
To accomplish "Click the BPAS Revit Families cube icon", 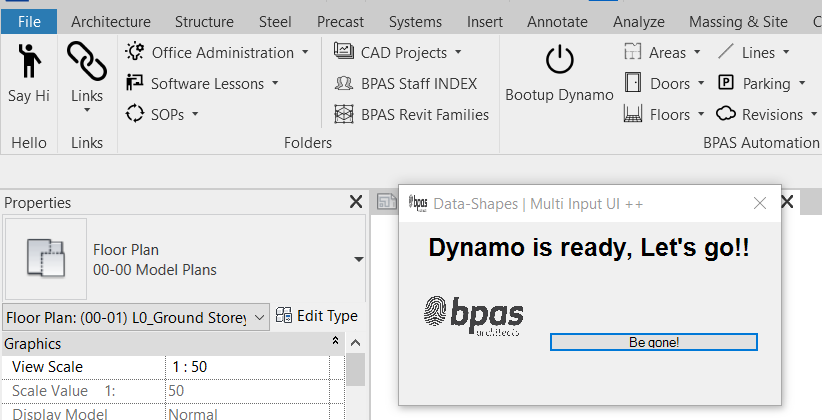I will pyautogui.click(x=344, y=114).
